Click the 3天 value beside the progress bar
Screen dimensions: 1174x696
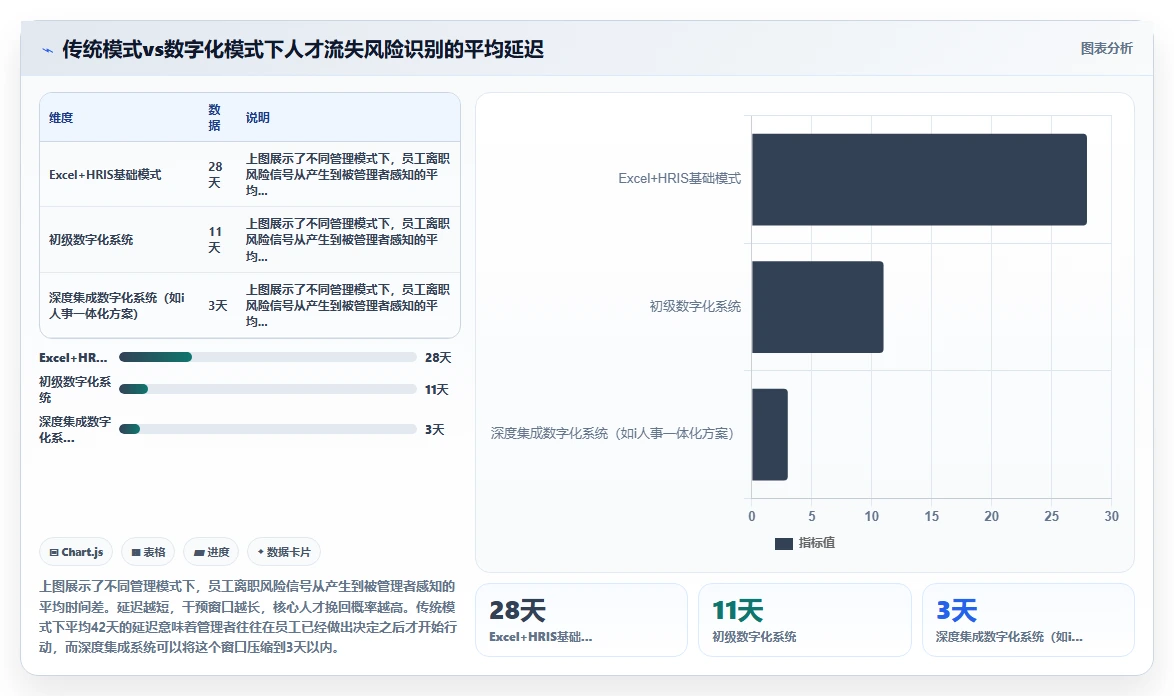[x=434, y=429]
